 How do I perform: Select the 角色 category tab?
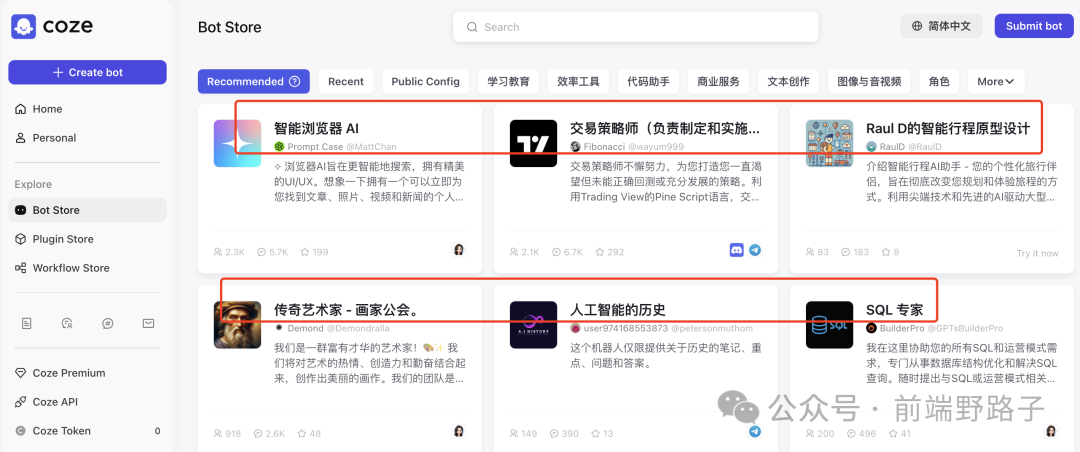pos(939,81)
